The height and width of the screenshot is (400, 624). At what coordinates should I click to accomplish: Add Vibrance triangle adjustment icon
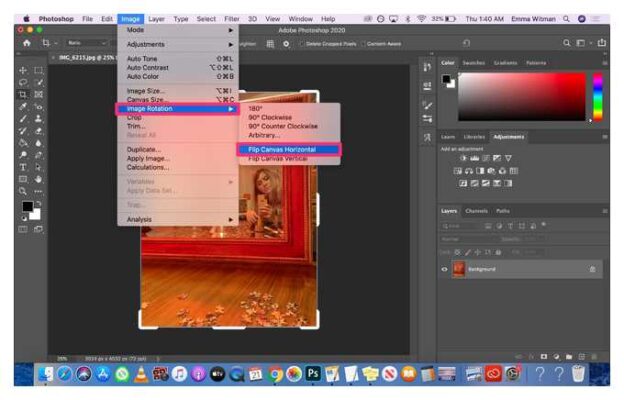point(508,158)
